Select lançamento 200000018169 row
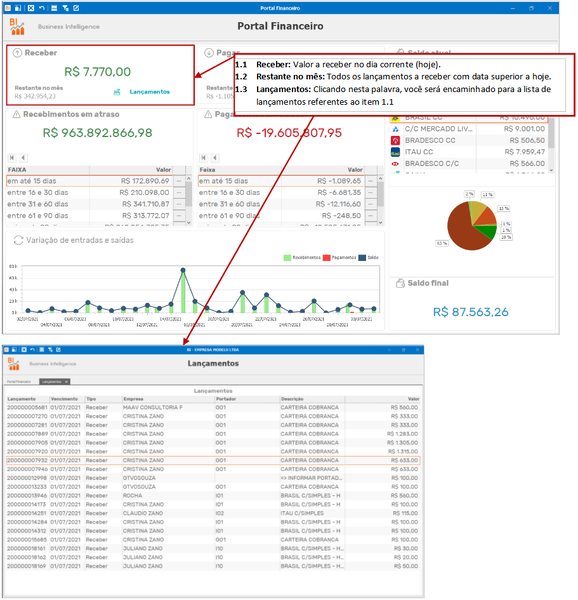 [x=213, y=566]
